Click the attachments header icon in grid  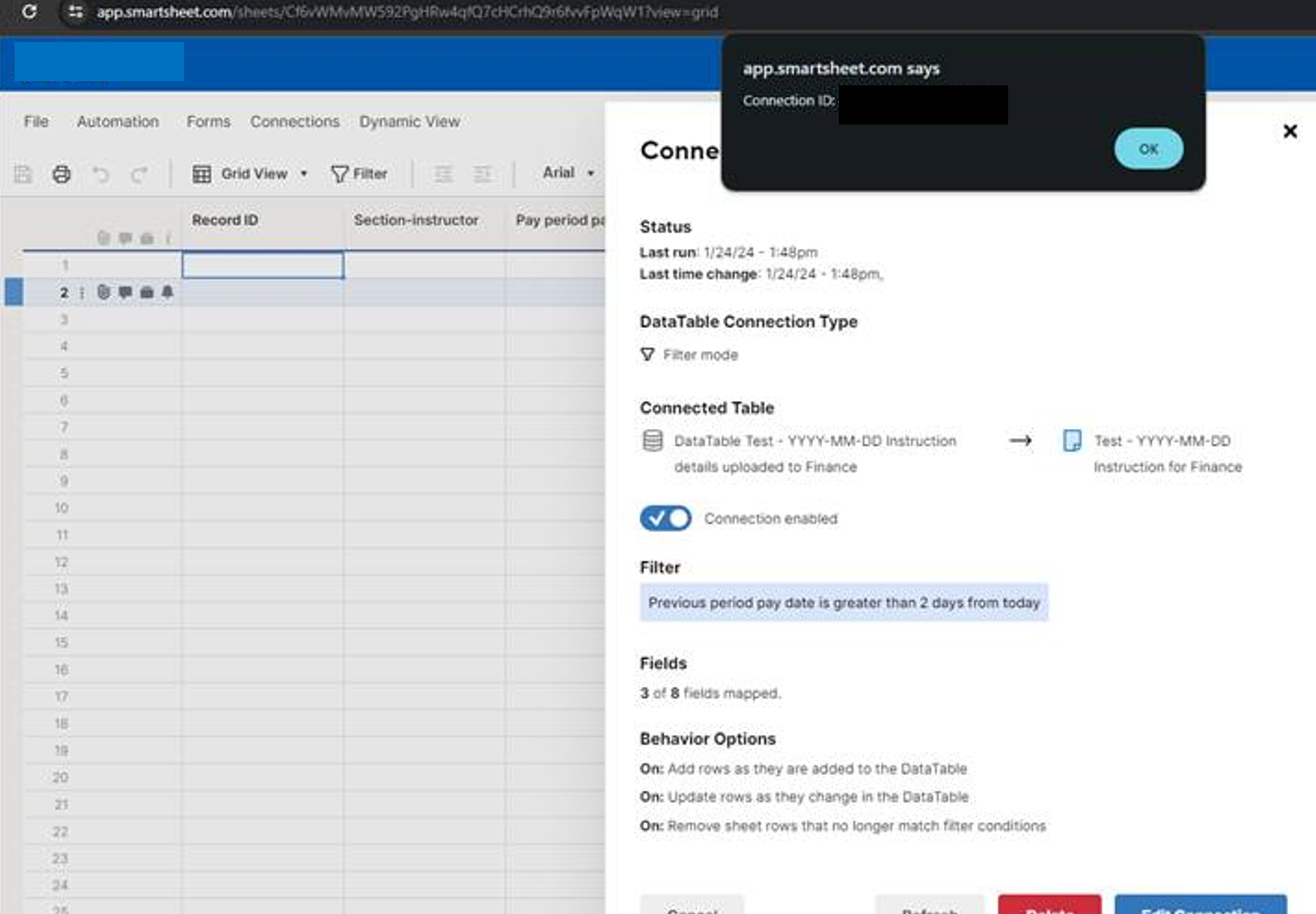point(103,238)
